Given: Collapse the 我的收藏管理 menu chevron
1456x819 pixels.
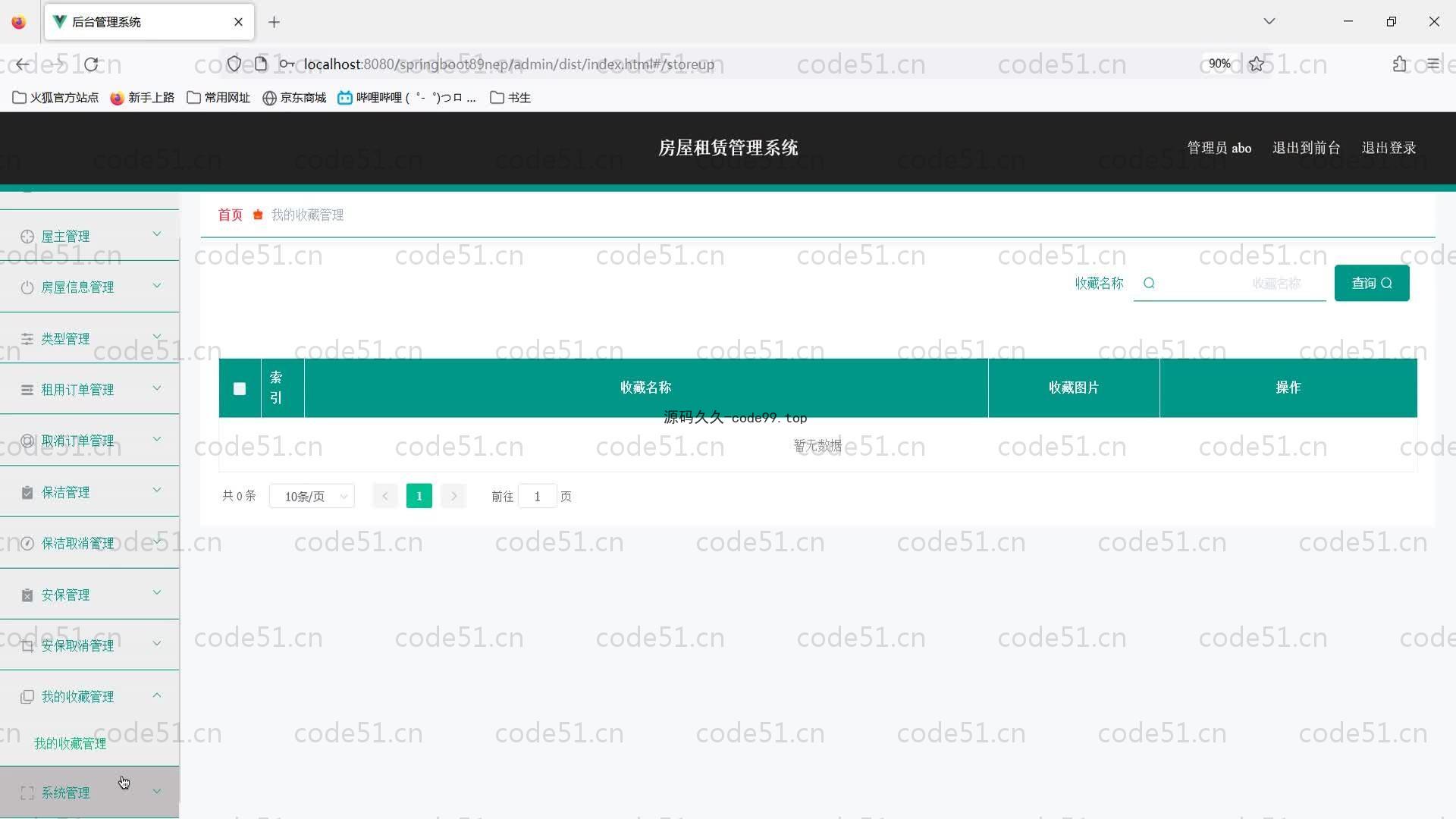Looking at the screenshot, I should tap(157, 695).
